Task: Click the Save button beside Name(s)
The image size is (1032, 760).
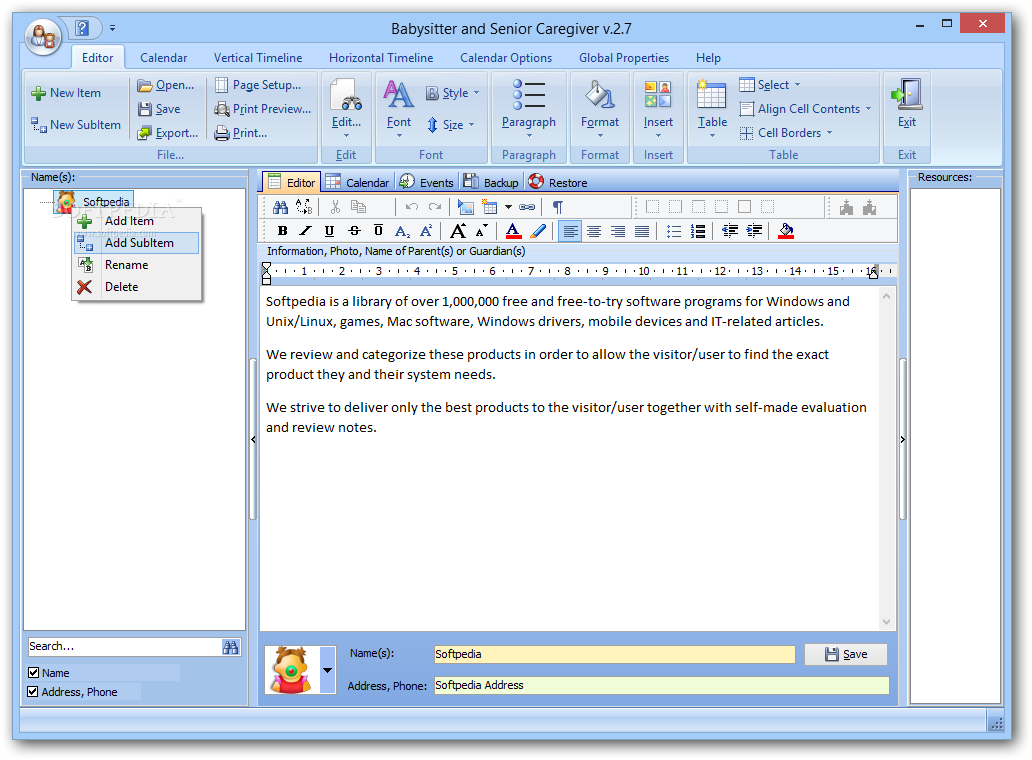Action: (x=846, y=654)
